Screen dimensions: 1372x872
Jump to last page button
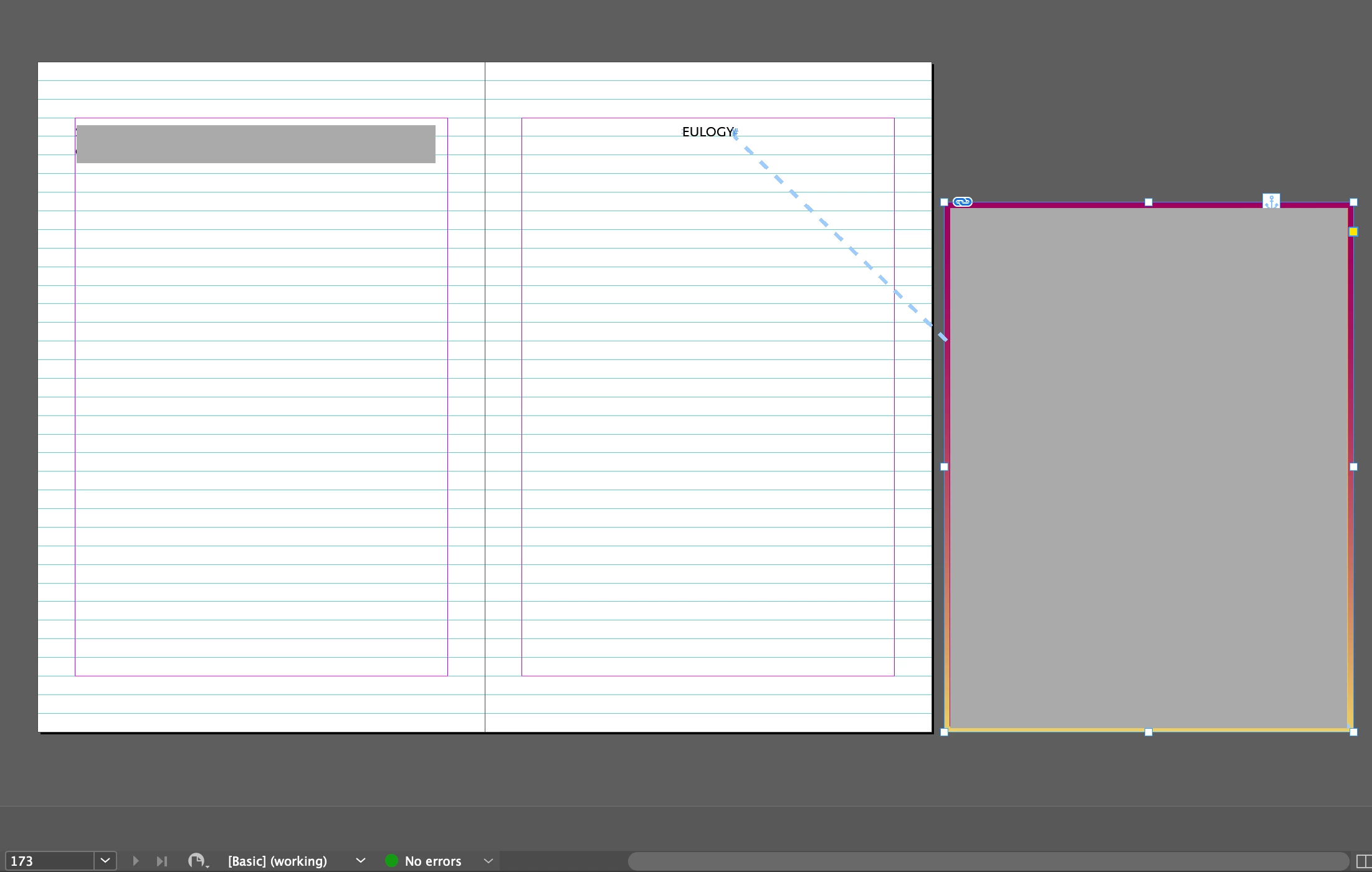coord(162,861)
